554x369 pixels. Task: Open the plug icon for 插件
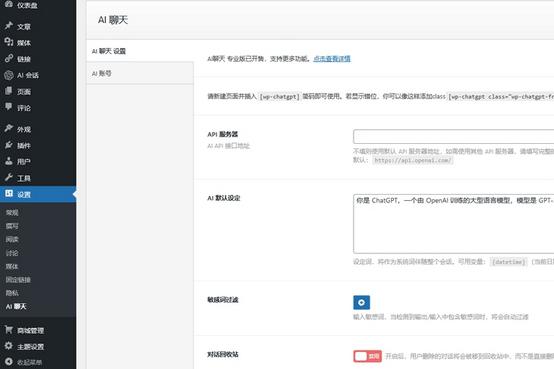[x=9, y=145]
